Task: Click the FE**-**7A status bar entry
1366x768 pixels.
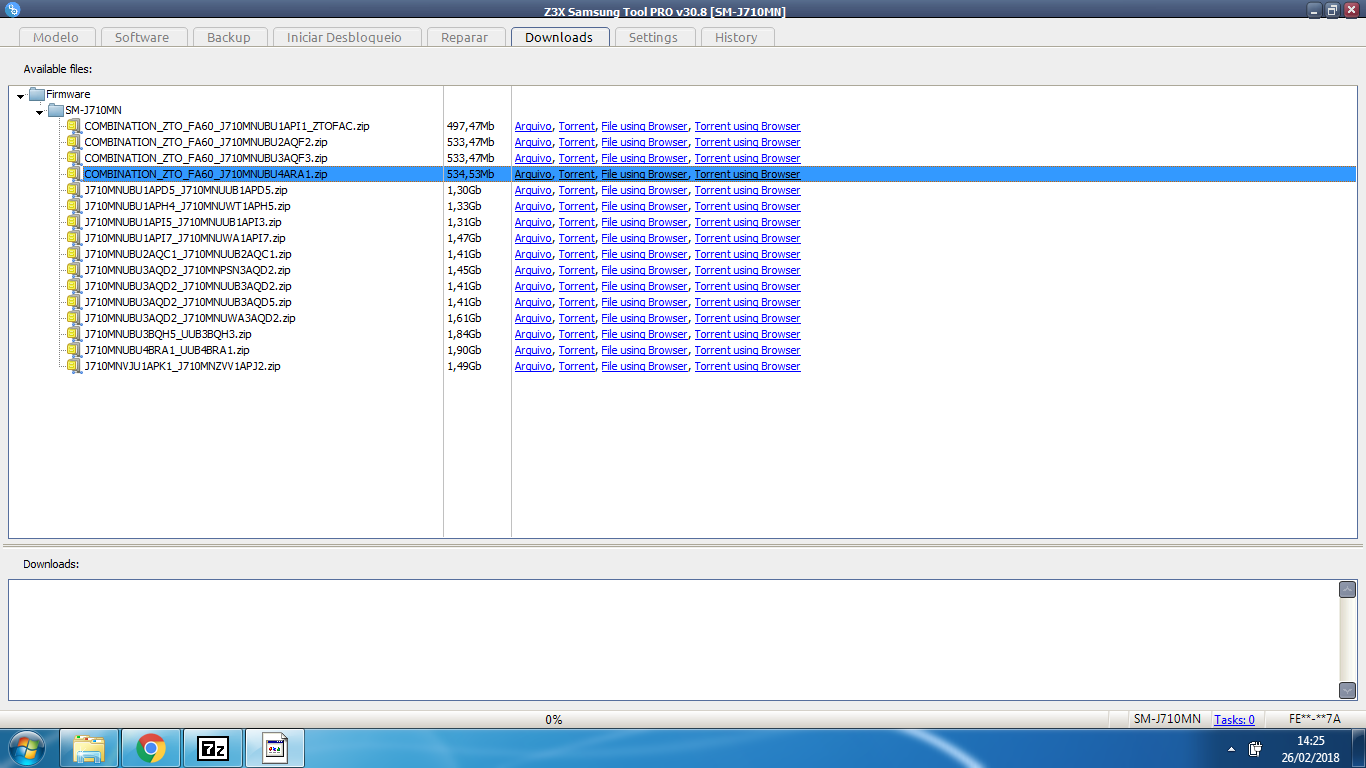Action: coord(1314,719)
